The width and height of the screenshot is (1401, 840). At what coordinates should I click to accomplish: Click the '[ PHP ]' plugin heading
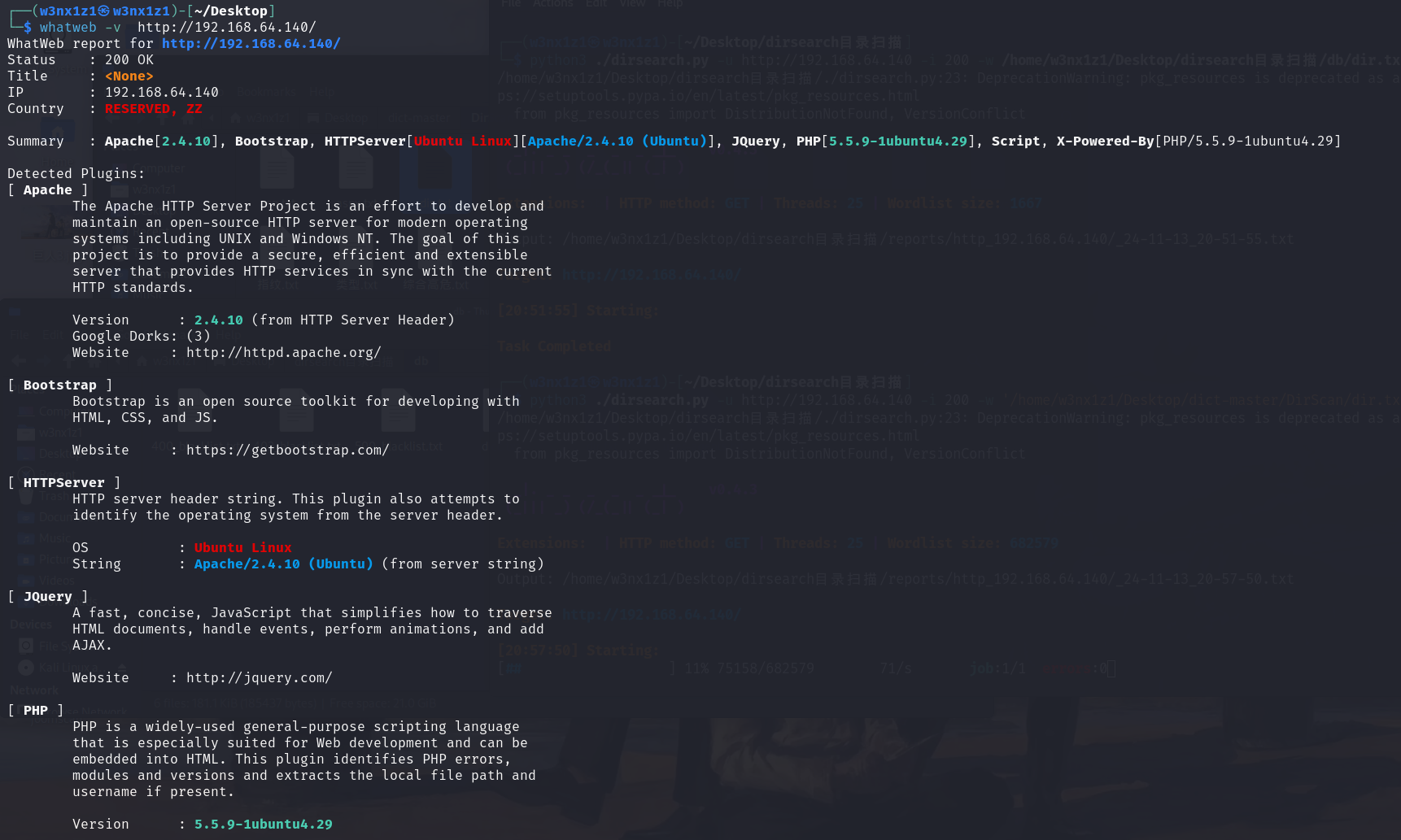[x=35, y=710]
